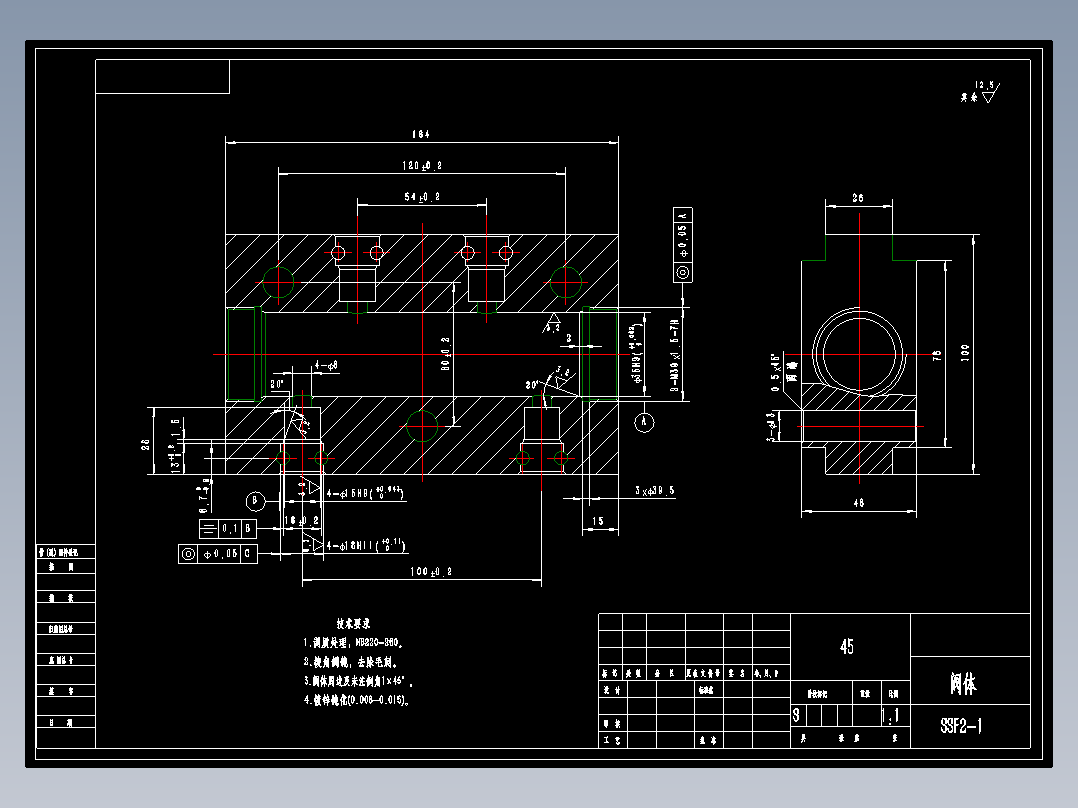Viewport: 1078px width, 808px height.
Task: Select the 26 dimension above side view
Action: [858, 198]
